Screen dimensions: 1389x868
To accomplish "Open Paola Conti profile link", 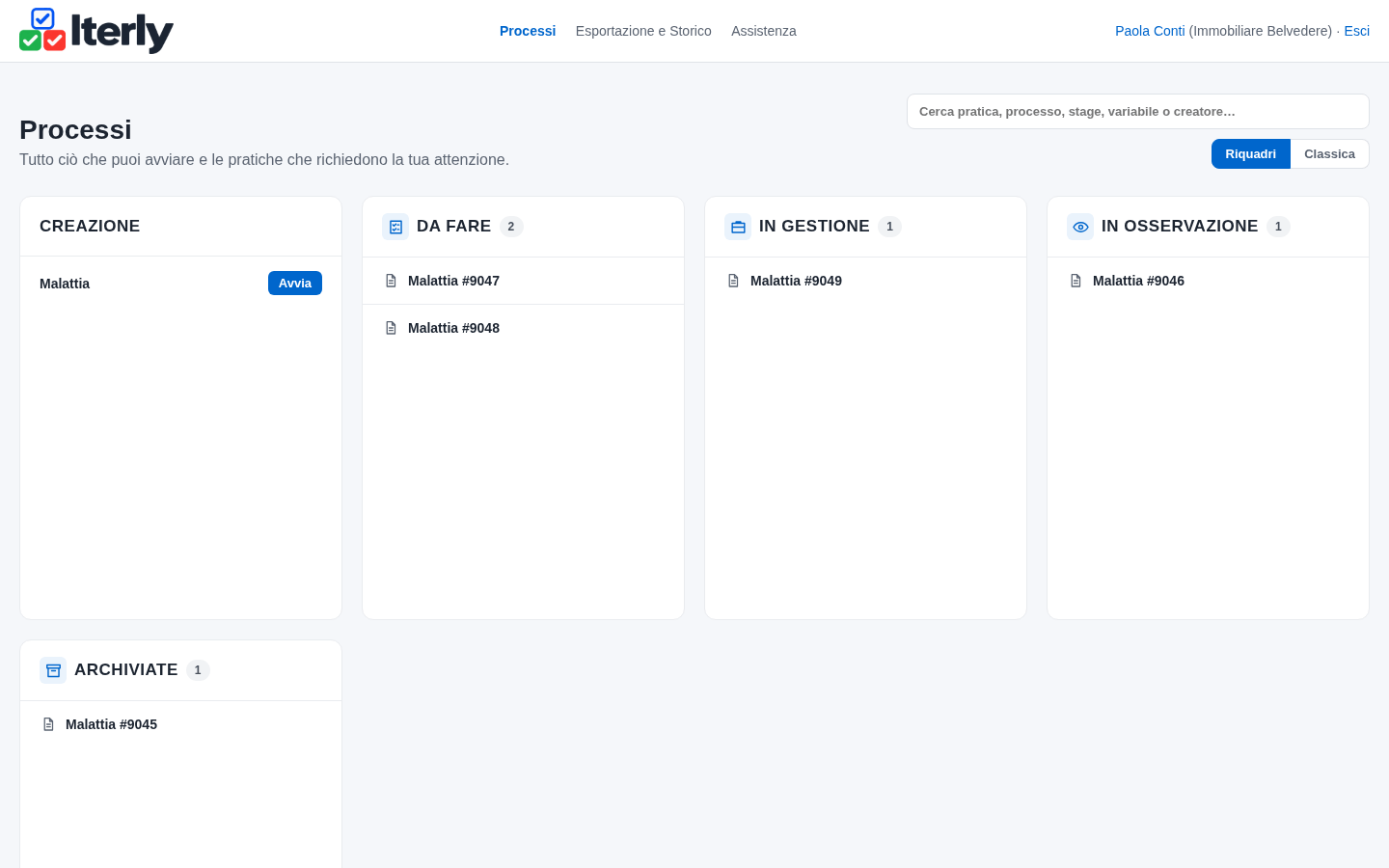I will pos(1150,31).
